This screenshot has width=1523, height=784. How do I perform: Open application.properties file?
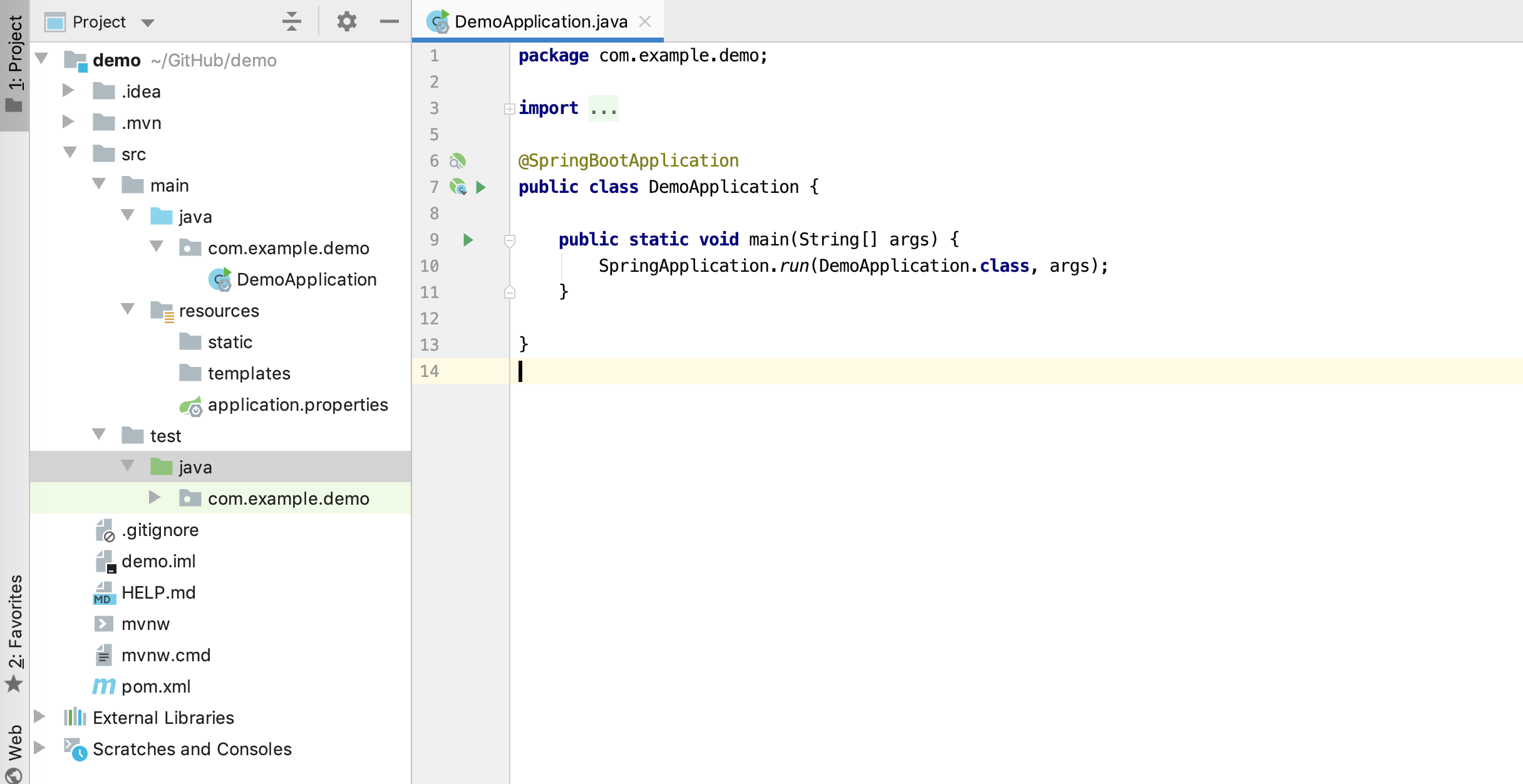click(297, 405)
